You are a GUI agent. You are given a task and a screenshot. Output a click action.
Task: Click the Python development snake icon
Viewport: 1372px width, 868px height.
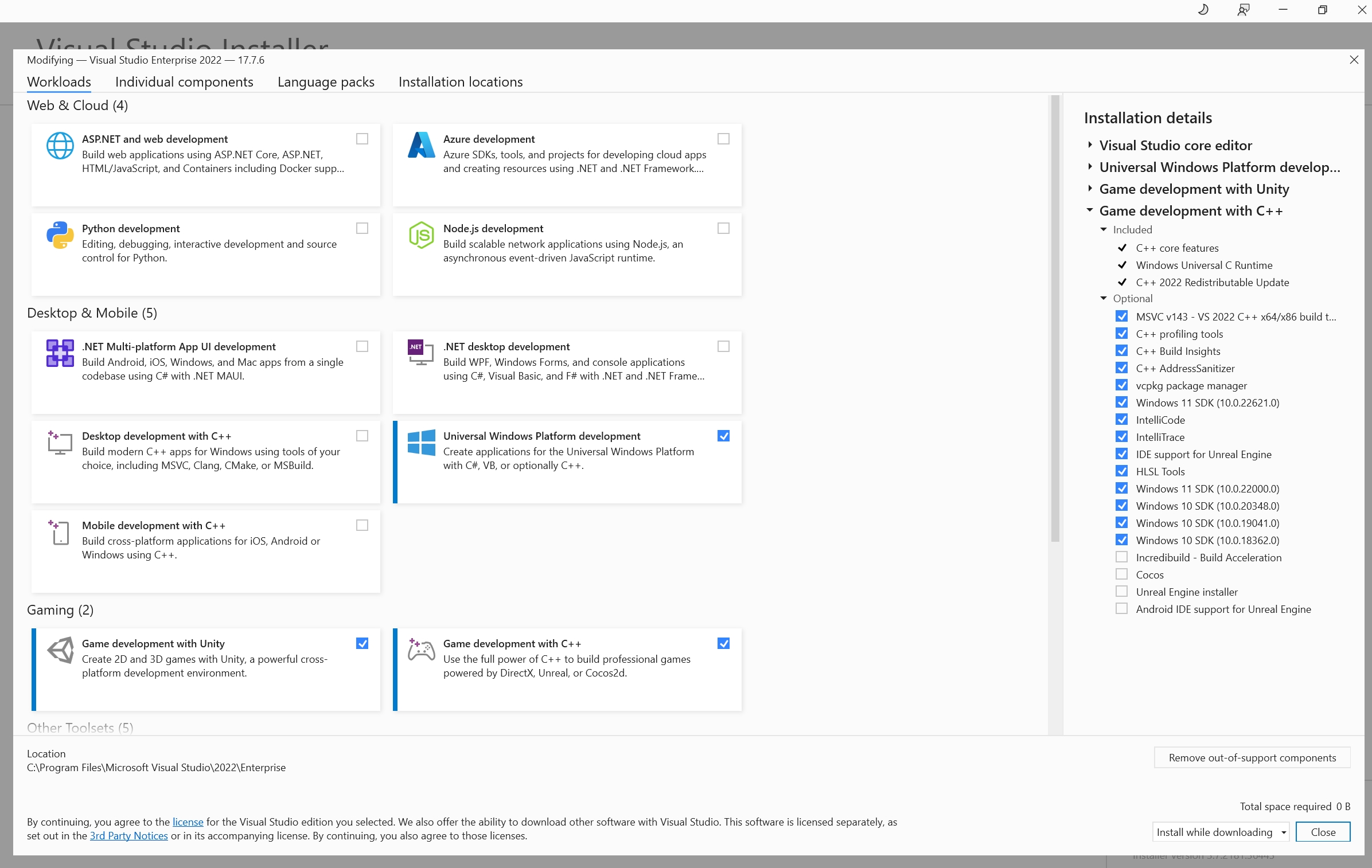coord(60,235)
